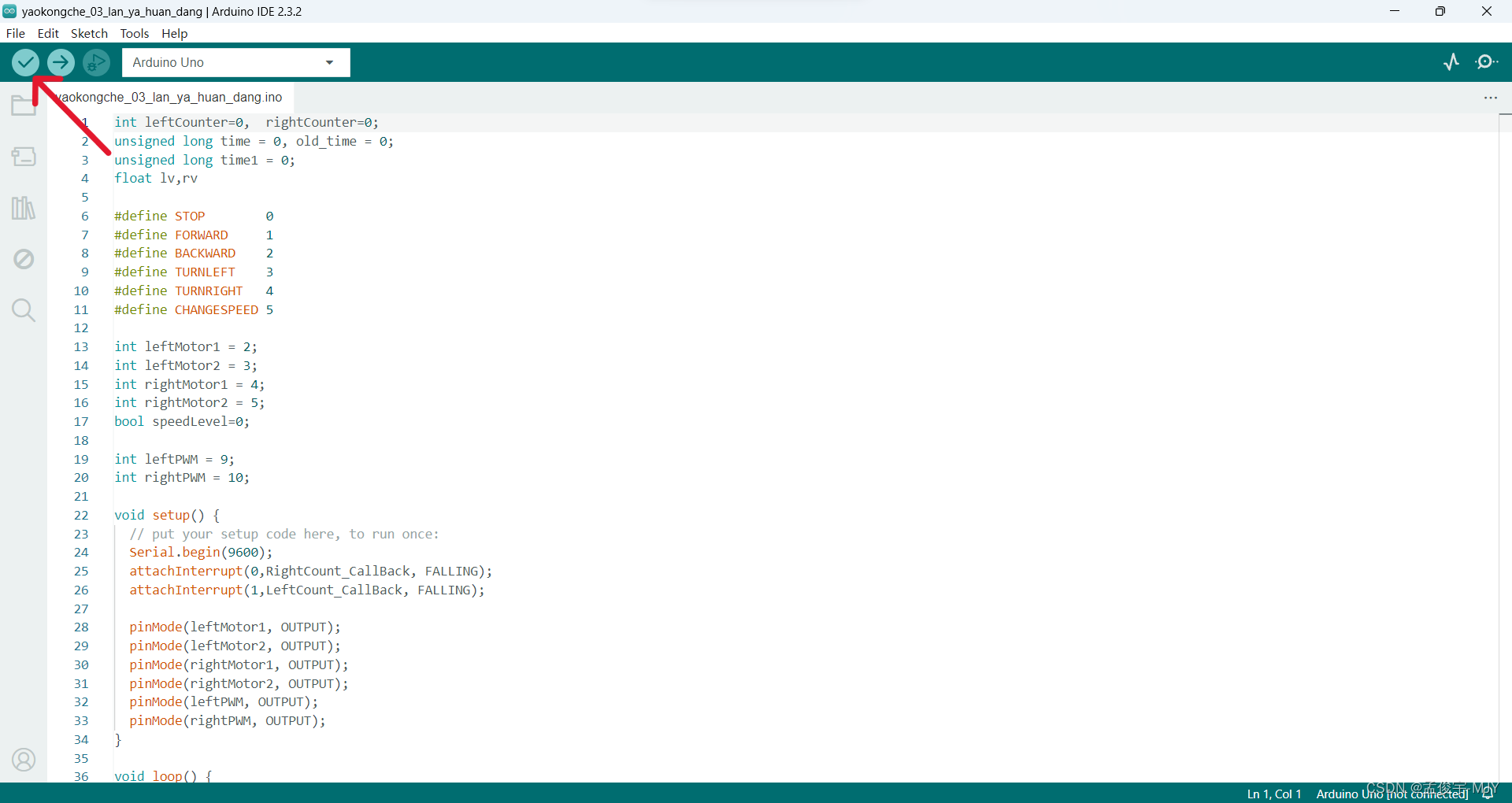Click the '#define STOP' code line
Screen dimensions: 1512x803
click(194, 216)
